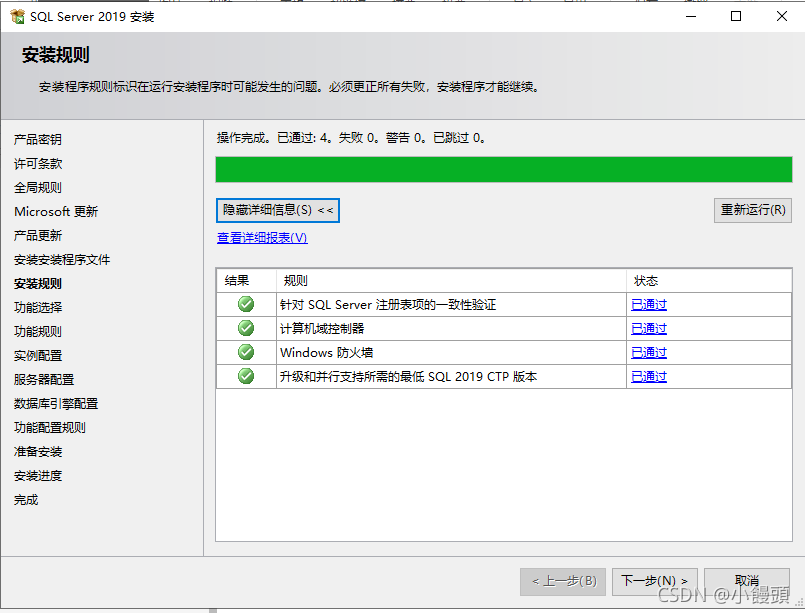Click green check icon for SQL 2019 CTP rule
The width and height of the screenshot is (805, 613).
click(246, 376)
